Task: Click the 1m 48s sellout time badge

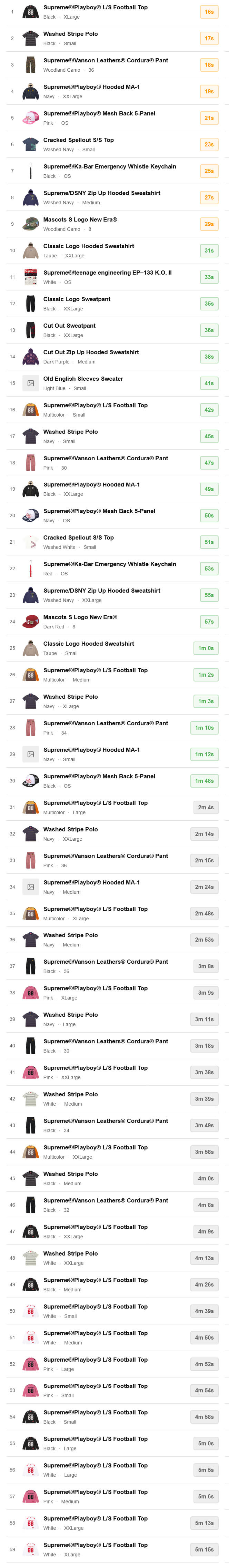Action: (204, 780)
